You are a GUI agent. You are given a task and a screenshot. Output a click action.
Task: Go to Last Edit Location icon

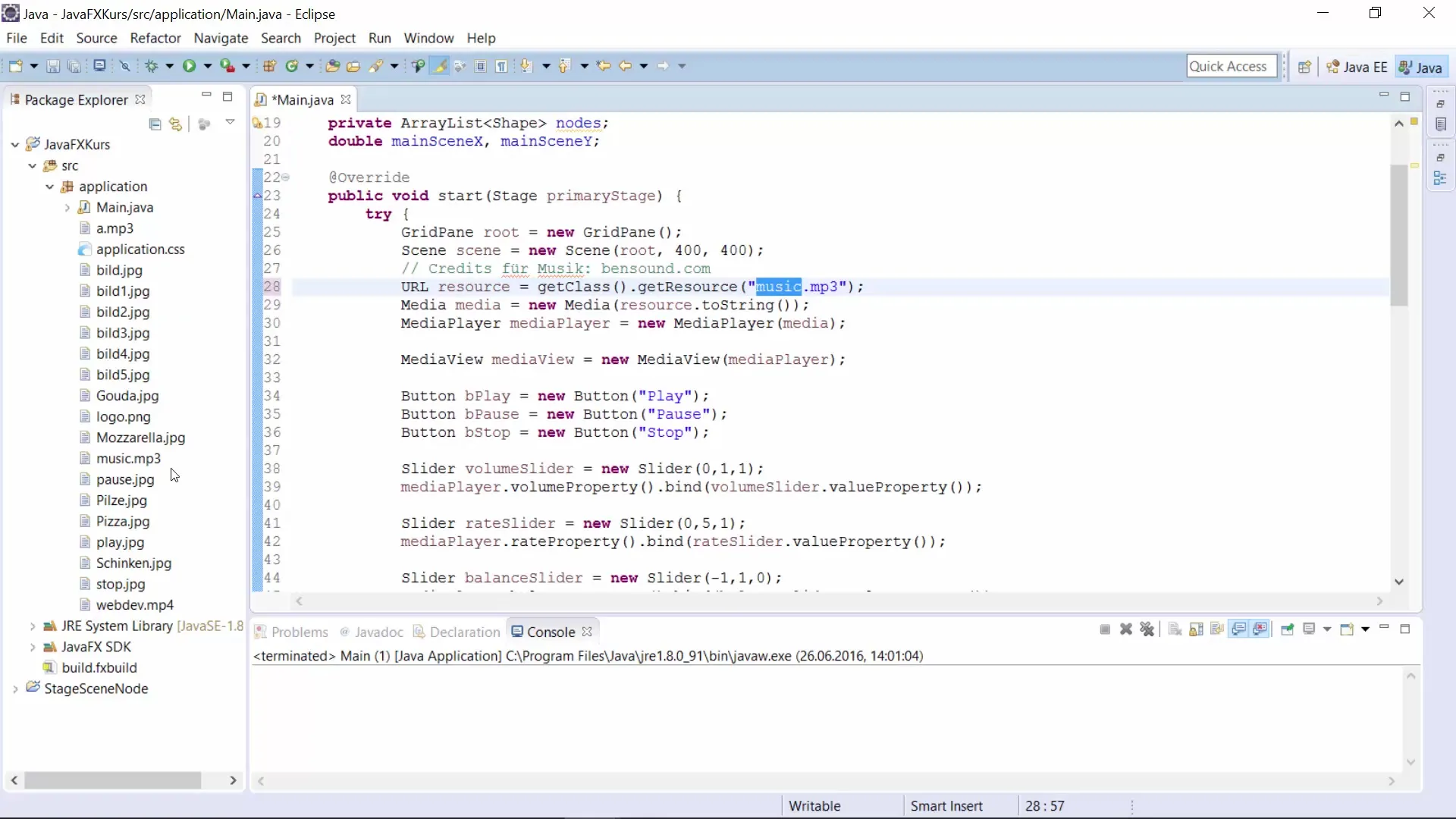pyautogui.click(x=604, y=66)
